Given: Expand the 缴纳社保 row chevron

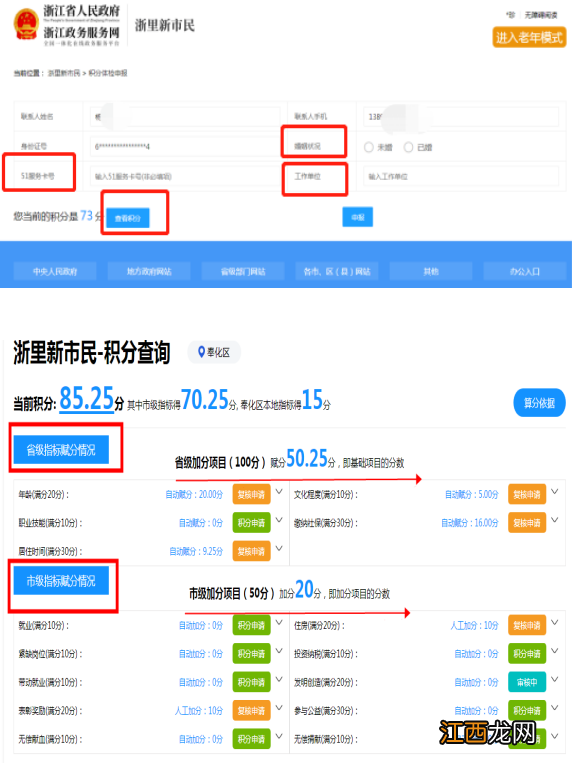Looking at the screenshot, I should point(555,520).
